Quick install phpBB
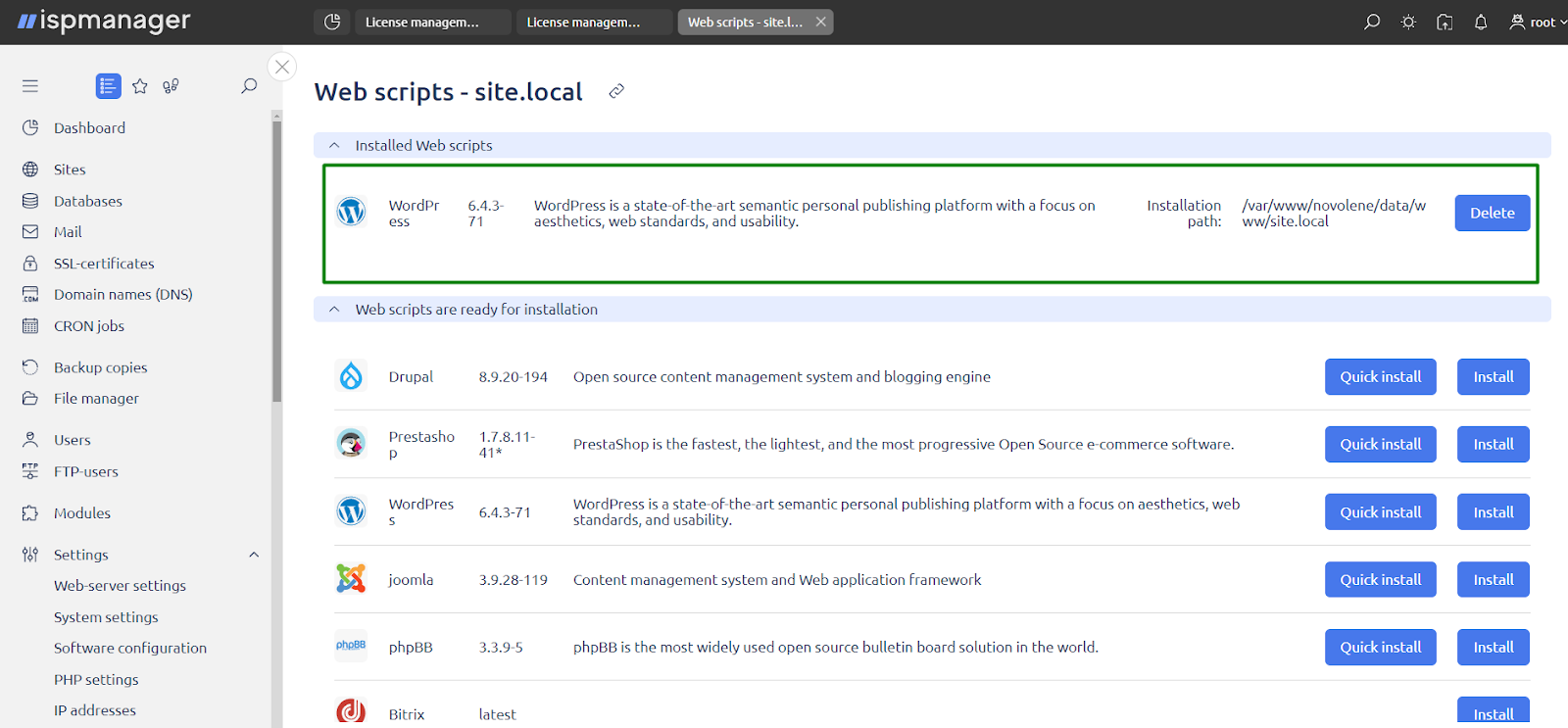Image resolution: width=1568 pixels, height=728 pixels. coord(1381,647)
